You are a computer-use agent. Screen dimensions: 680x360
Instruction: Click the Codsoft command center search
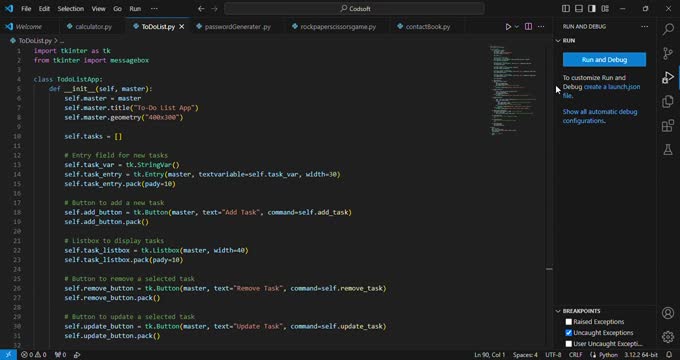(x=354, y=9)
